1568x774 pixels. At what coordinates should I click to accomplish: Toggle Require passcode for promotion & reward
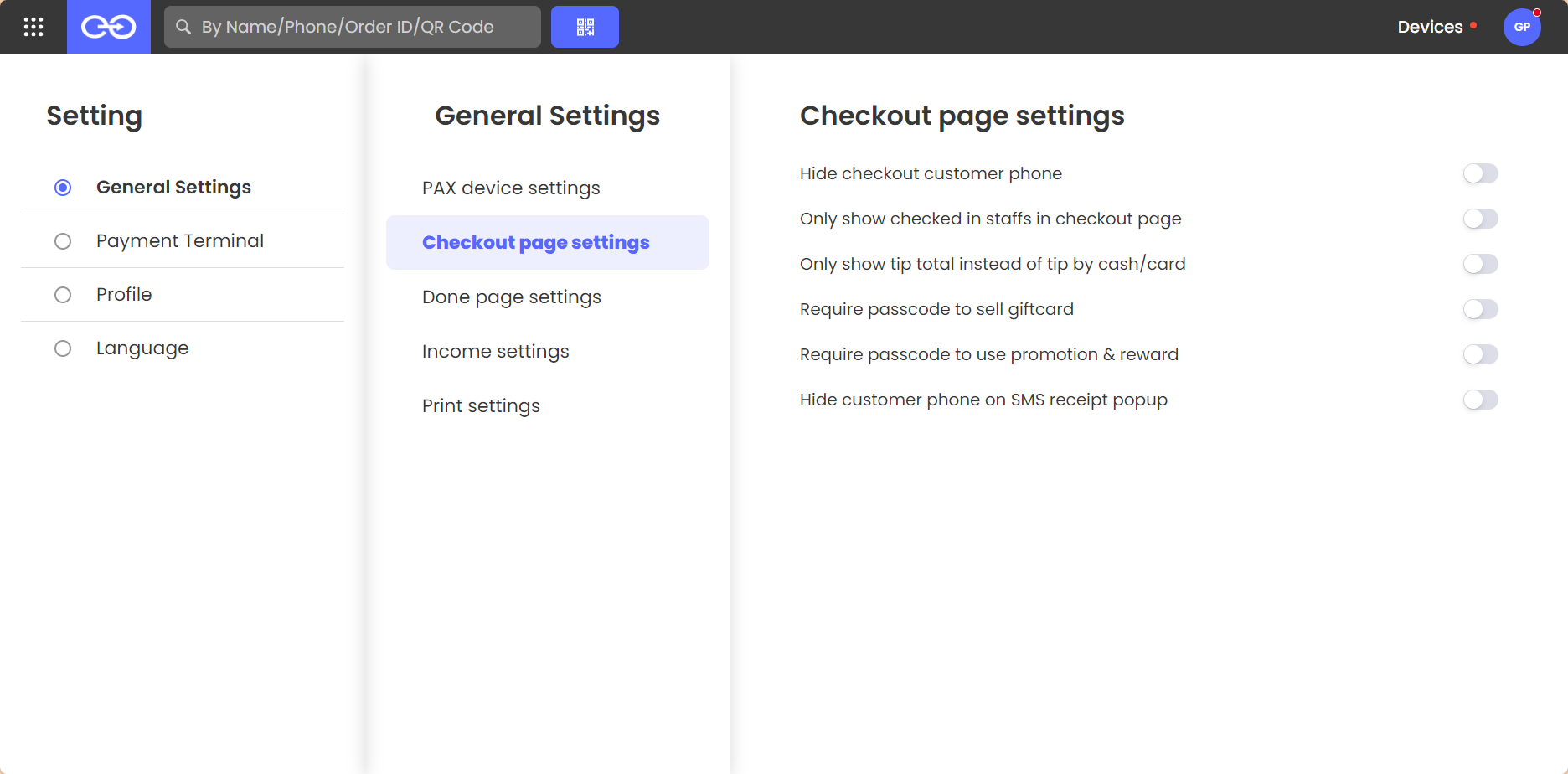point(1480,354)
